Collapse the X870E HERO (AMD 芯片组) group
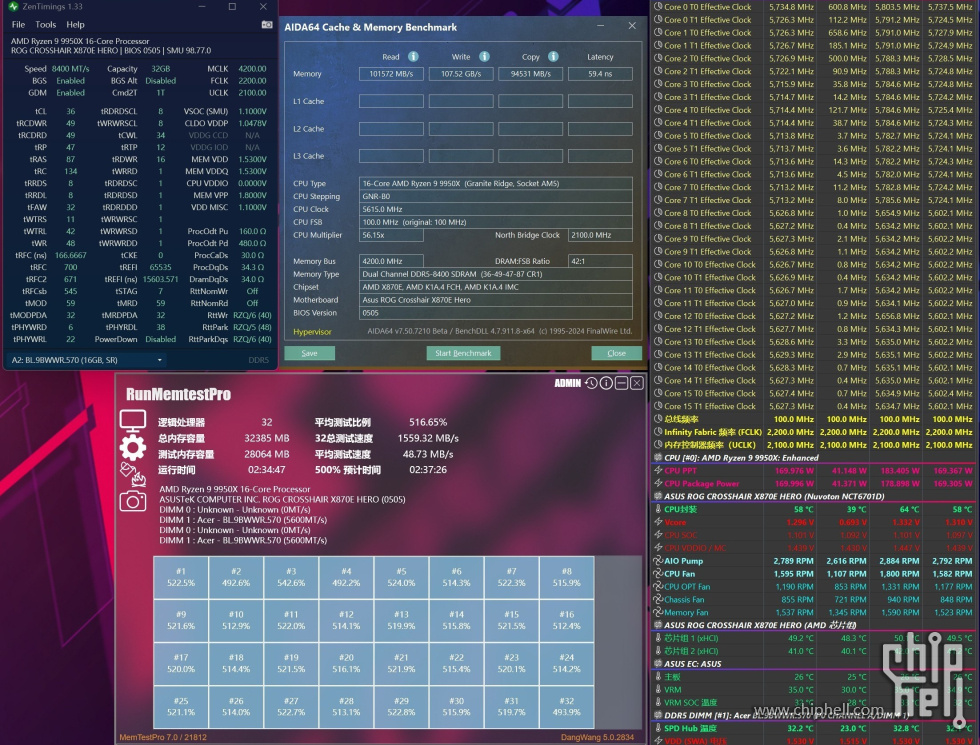 [658, 625]
